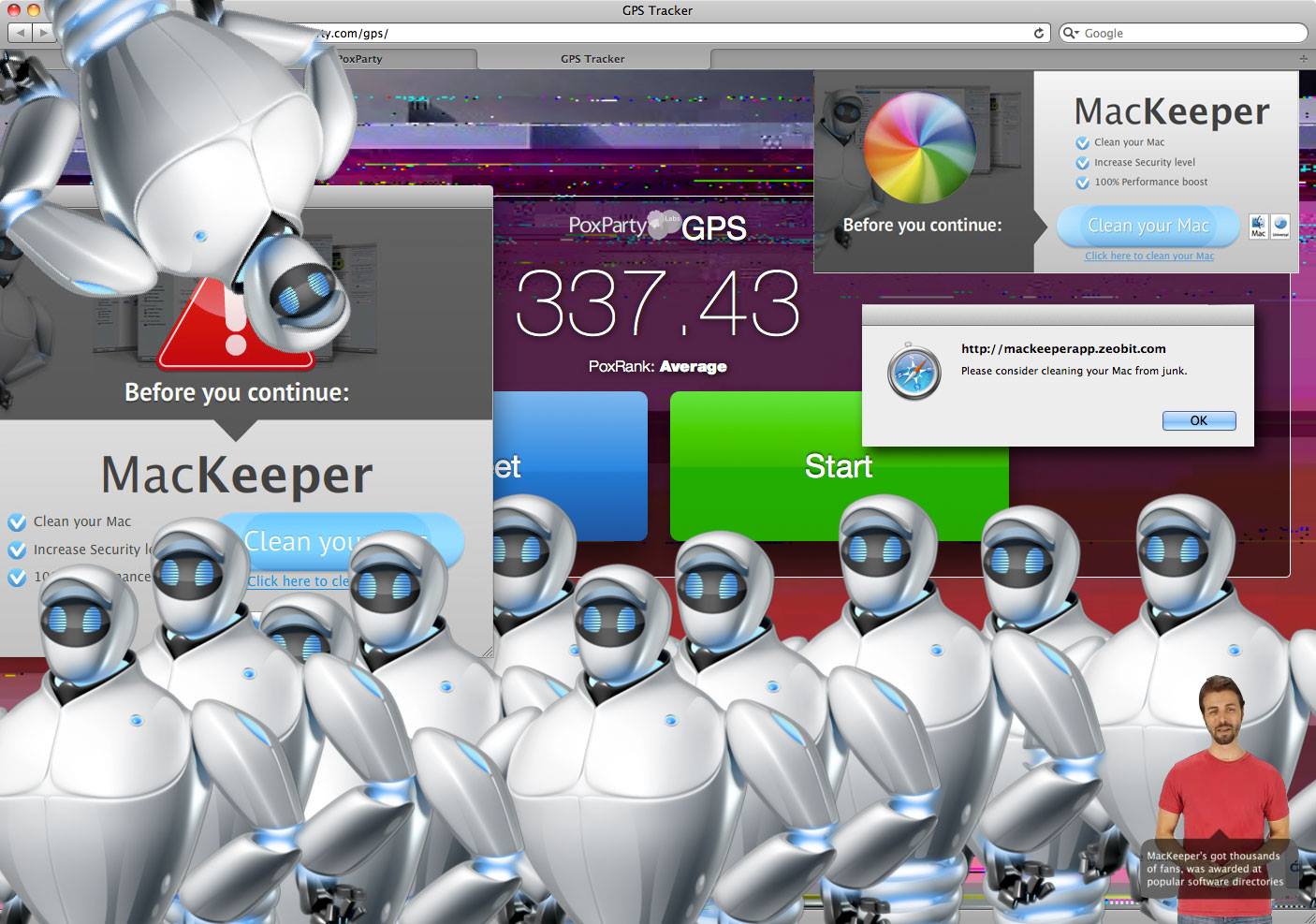Viewport: 1316px width, 924px height.
Task: Click the large popup's Increase Security checkmark
Action: click(16, 550)
